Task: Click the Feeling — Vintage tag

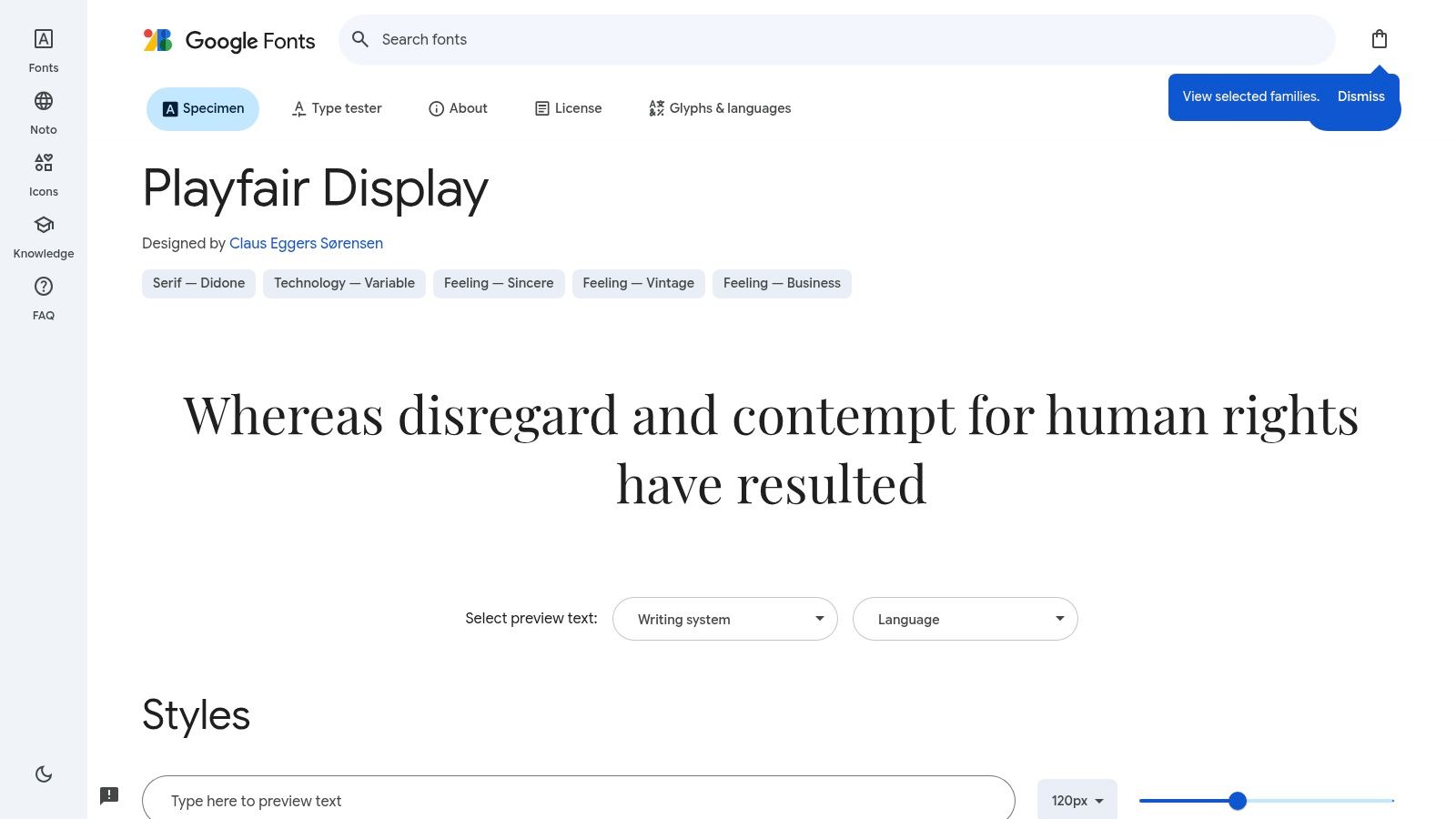Action: (x=639, y=284)
